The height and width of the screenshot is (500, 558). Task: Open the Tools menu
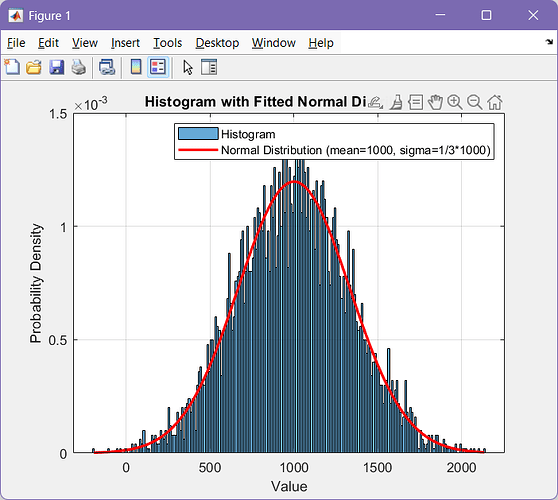click(168, 43)
